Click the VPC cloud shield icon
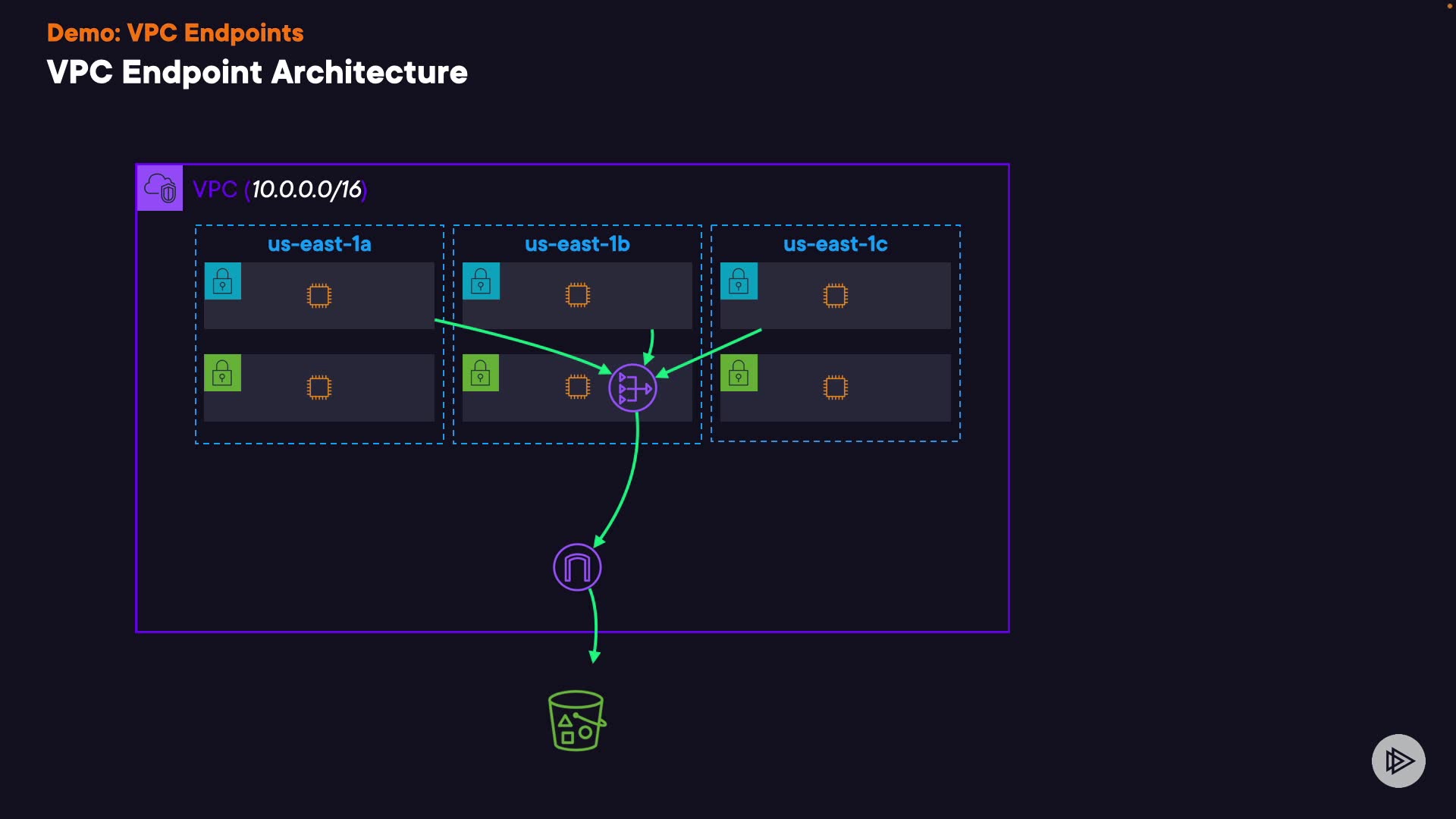 point(160,188)
